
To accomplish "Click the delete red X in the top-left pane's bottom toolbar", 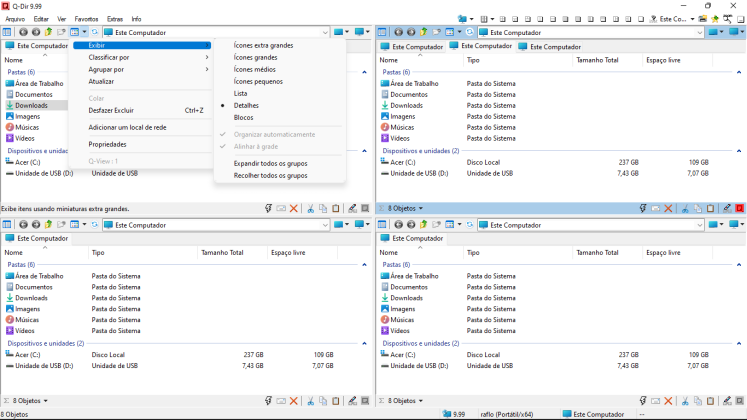I will 294,209.
